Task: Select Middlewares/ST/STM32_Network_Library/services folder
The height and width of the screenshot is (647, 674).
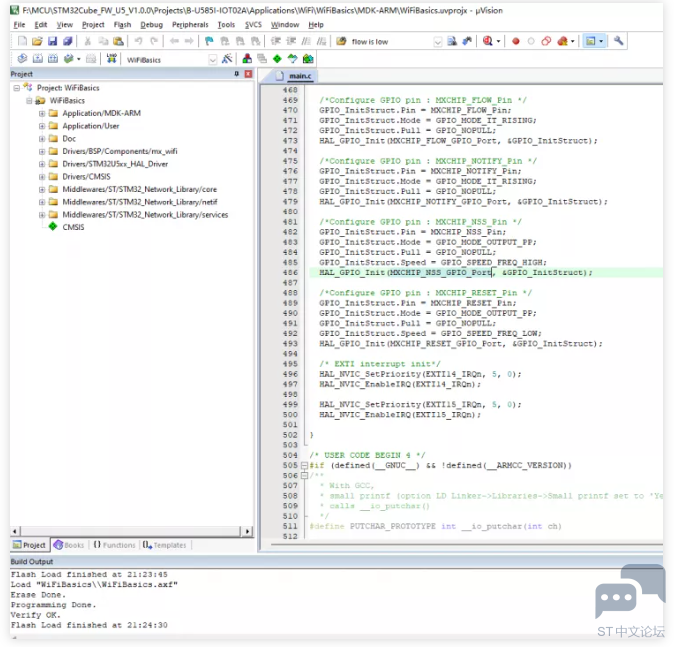Action: (x=145, y=215)
